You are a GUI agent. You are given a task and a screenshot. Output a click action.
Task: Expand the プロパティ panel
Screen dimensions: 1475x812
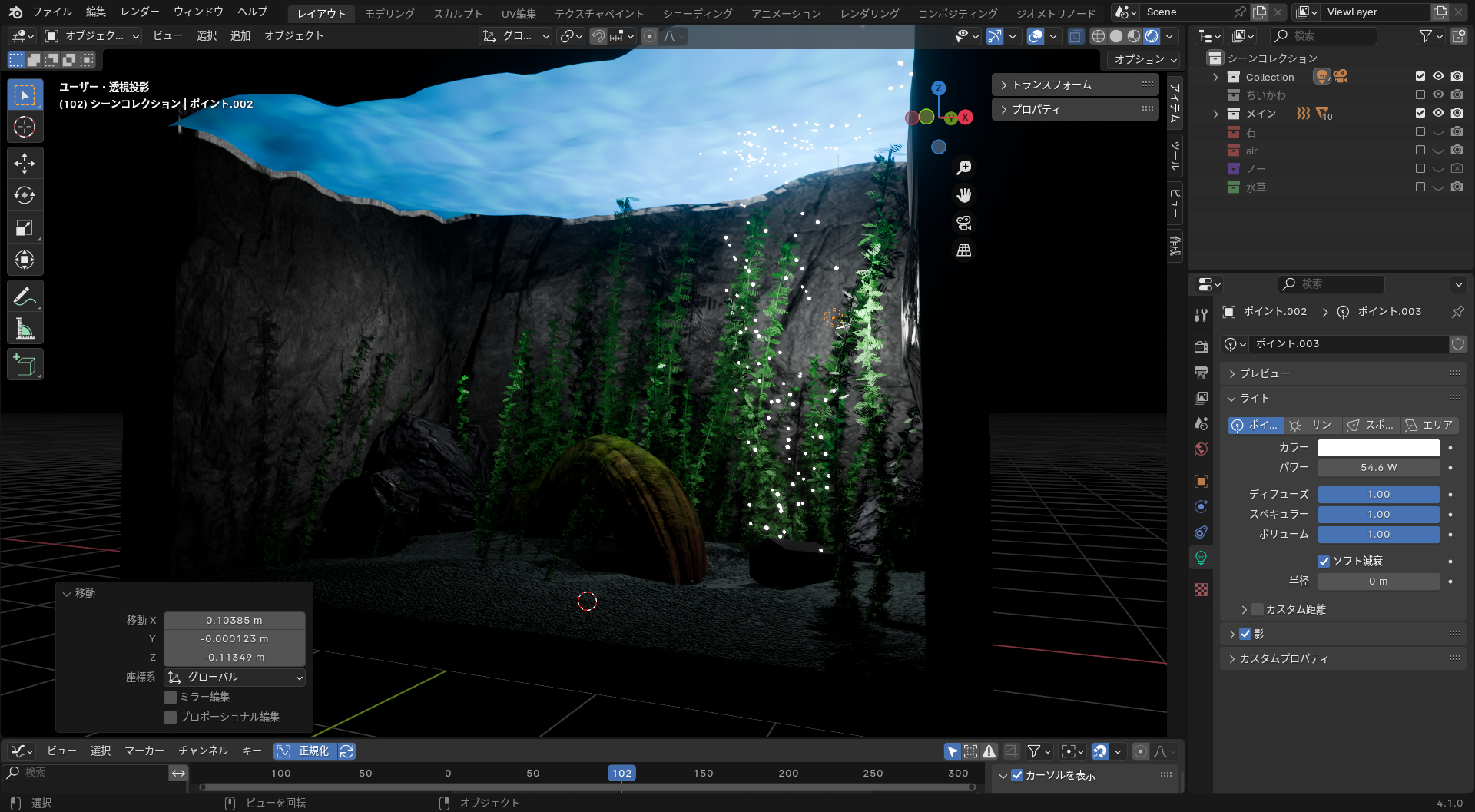(1075, 109)
